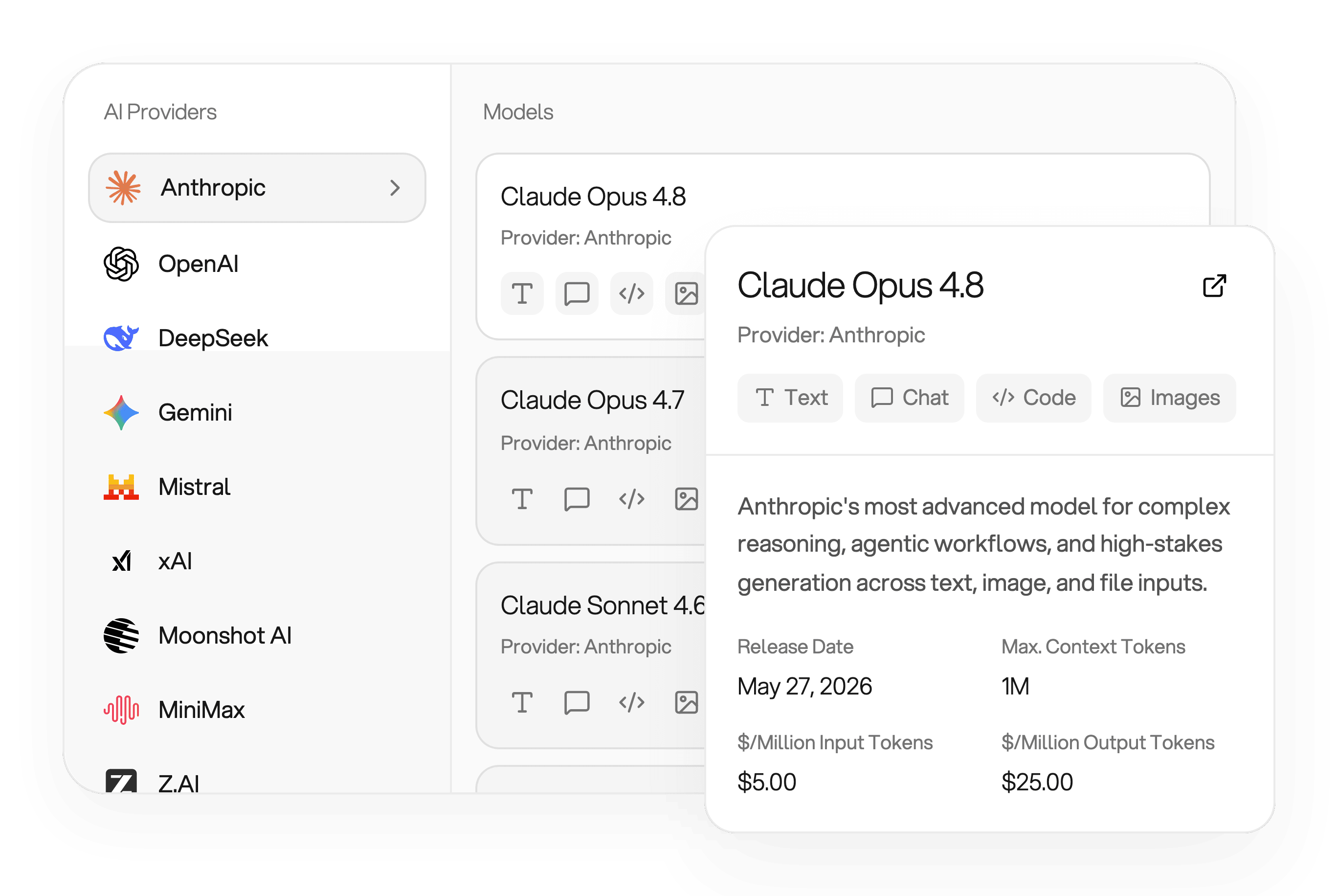Click the $25.00 output token price
Screen dimensions: 1338x896
1037,782
